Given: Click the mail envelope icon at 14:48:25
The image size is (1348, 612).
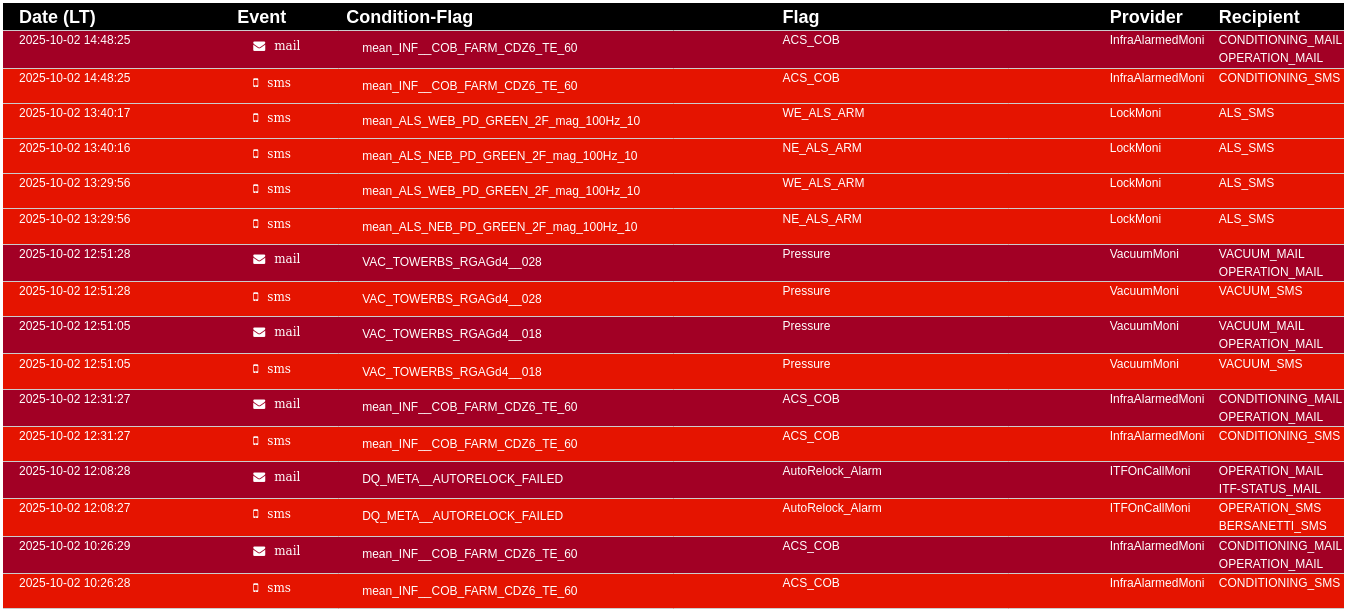Looking at the screenshot, I should tap(259, 46).
